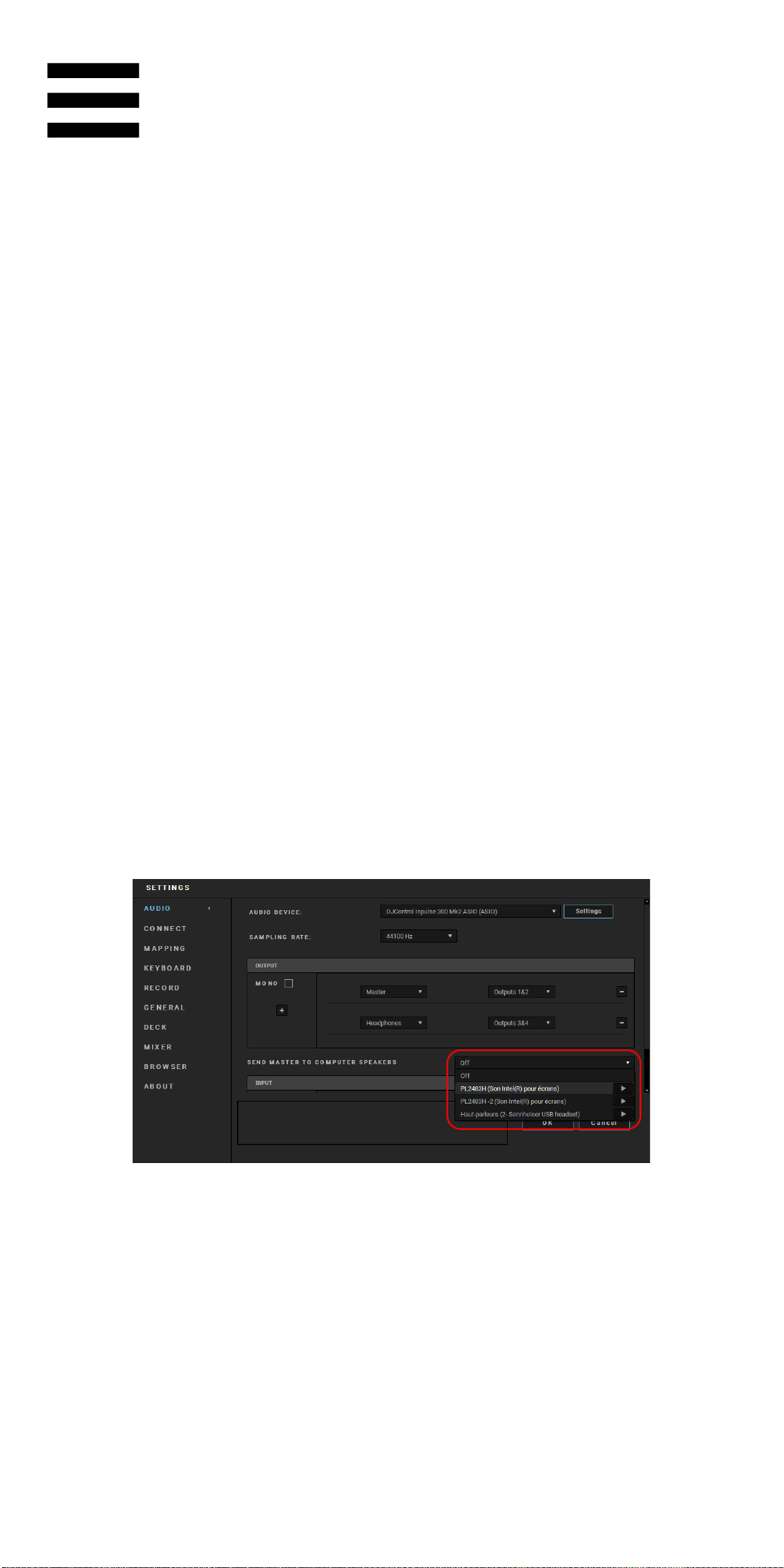Enable the Mono output checkbox
This screenshot has height=1568, width=784.
pyautogui.click(x=289, y=983)
